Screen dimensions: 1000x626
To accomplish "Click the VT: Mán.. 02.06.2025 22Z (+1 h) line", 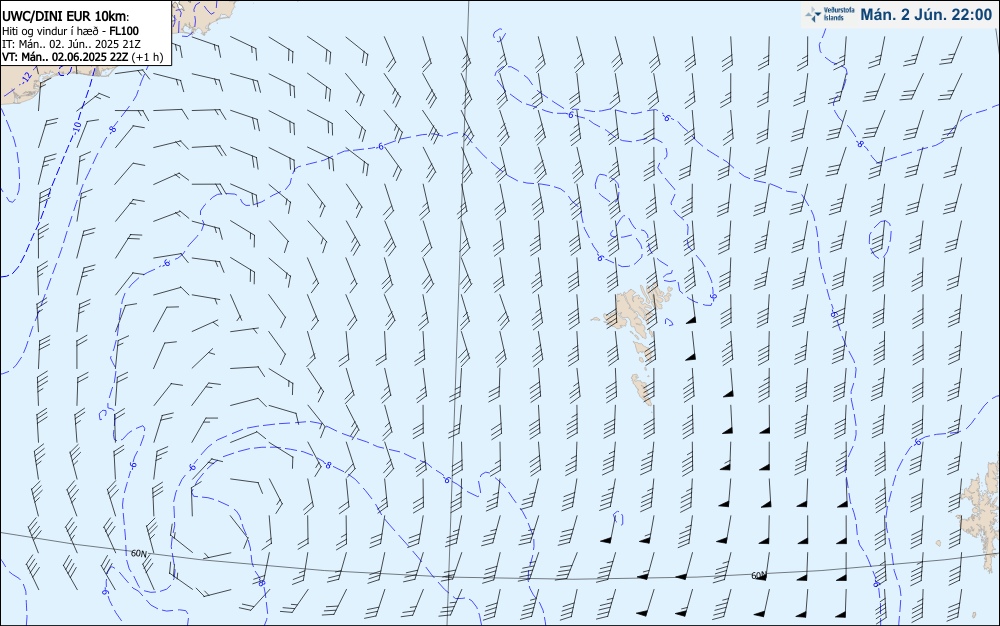I will [82, 57].
